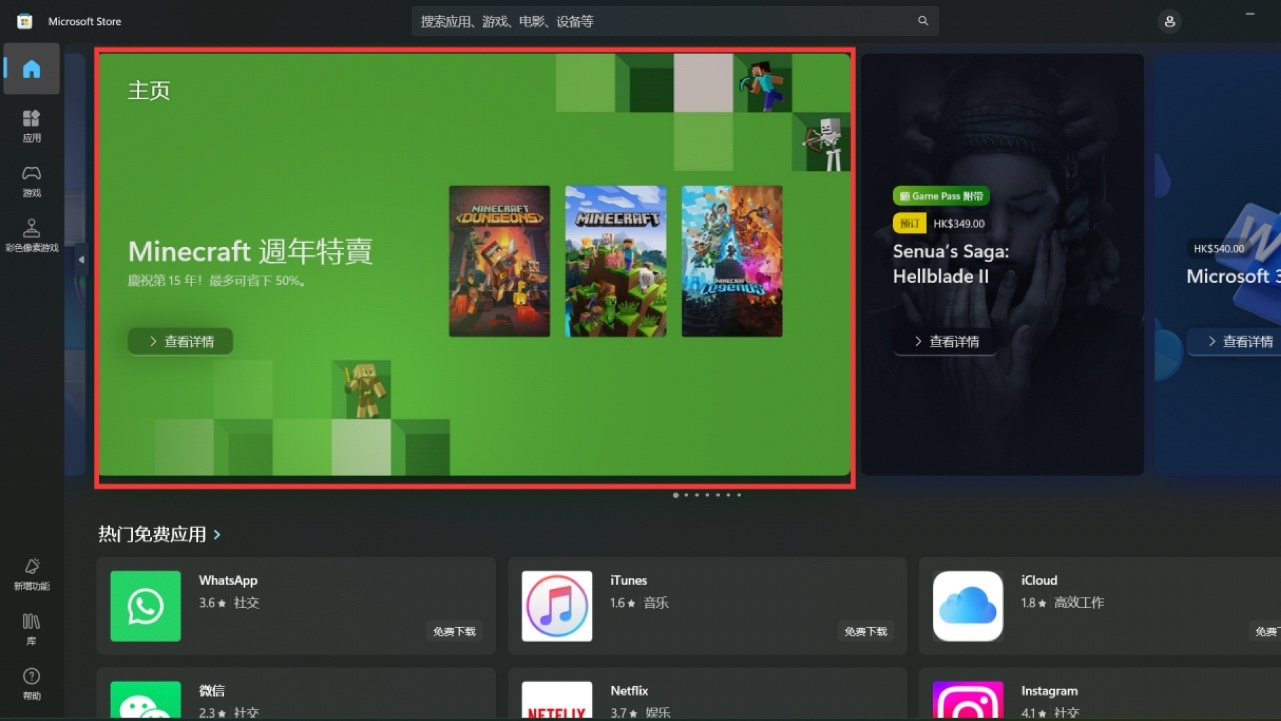Minimize the Microsoft Store window

pos(1250,14)
